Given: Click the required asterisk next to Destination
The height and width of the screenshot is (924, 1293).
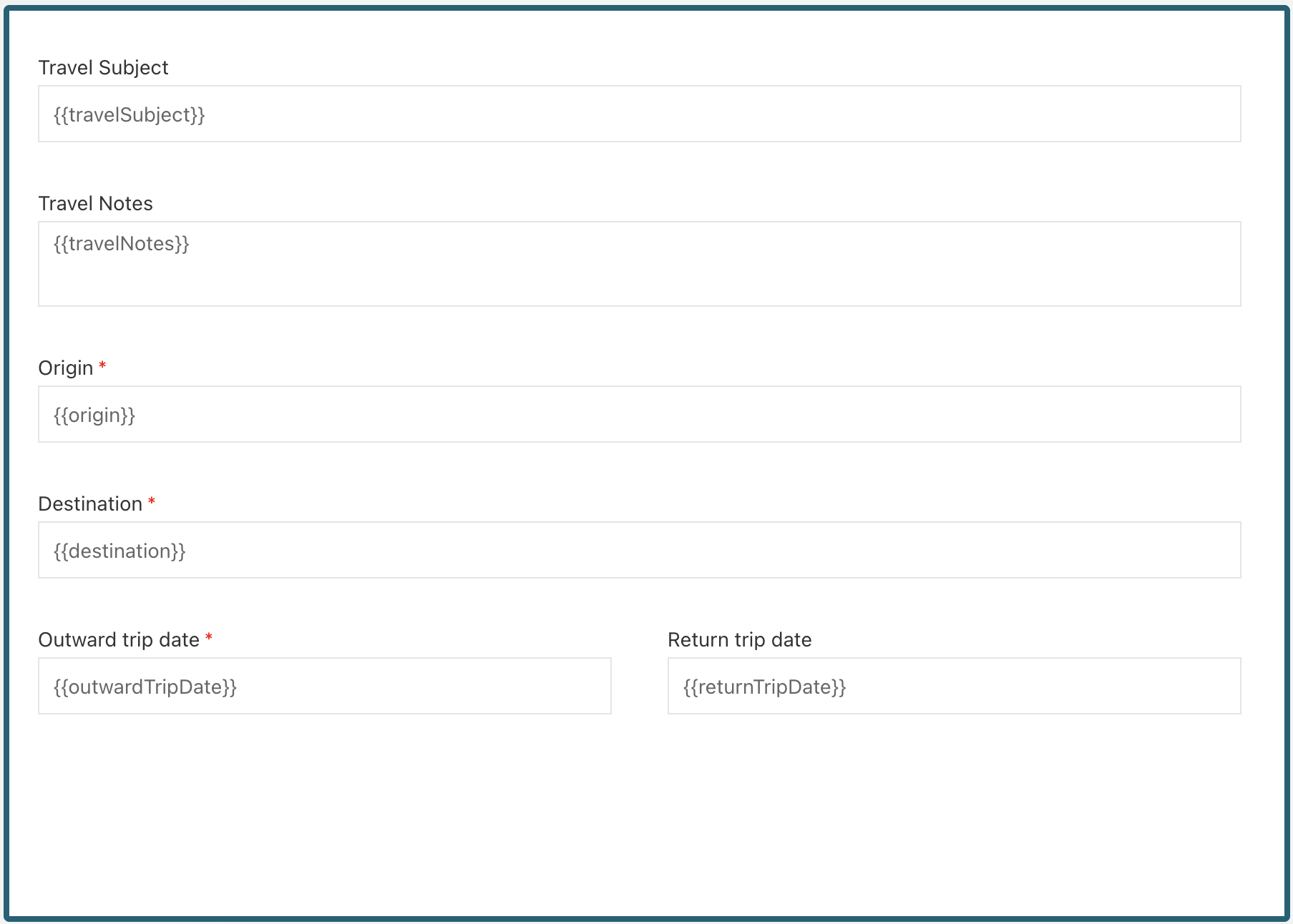Looking at the screenshot, I should click(x=152, y=502).
